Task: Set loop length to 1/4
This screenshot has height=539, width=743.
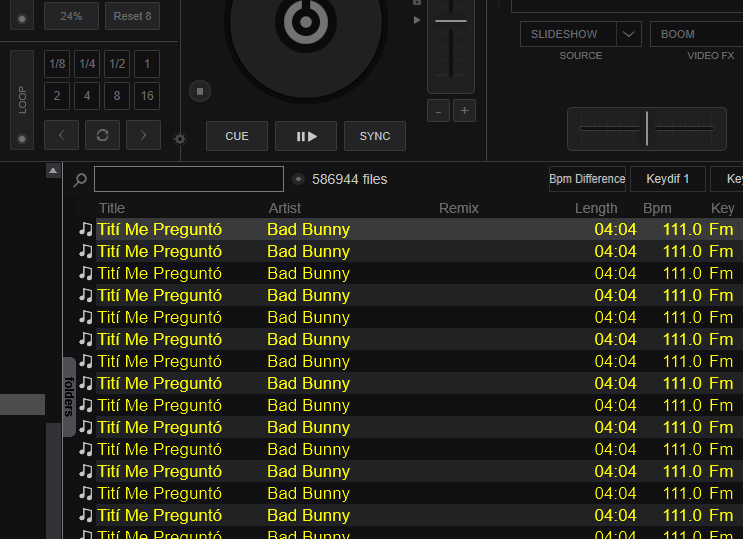Action: click(x=87, y=64)
